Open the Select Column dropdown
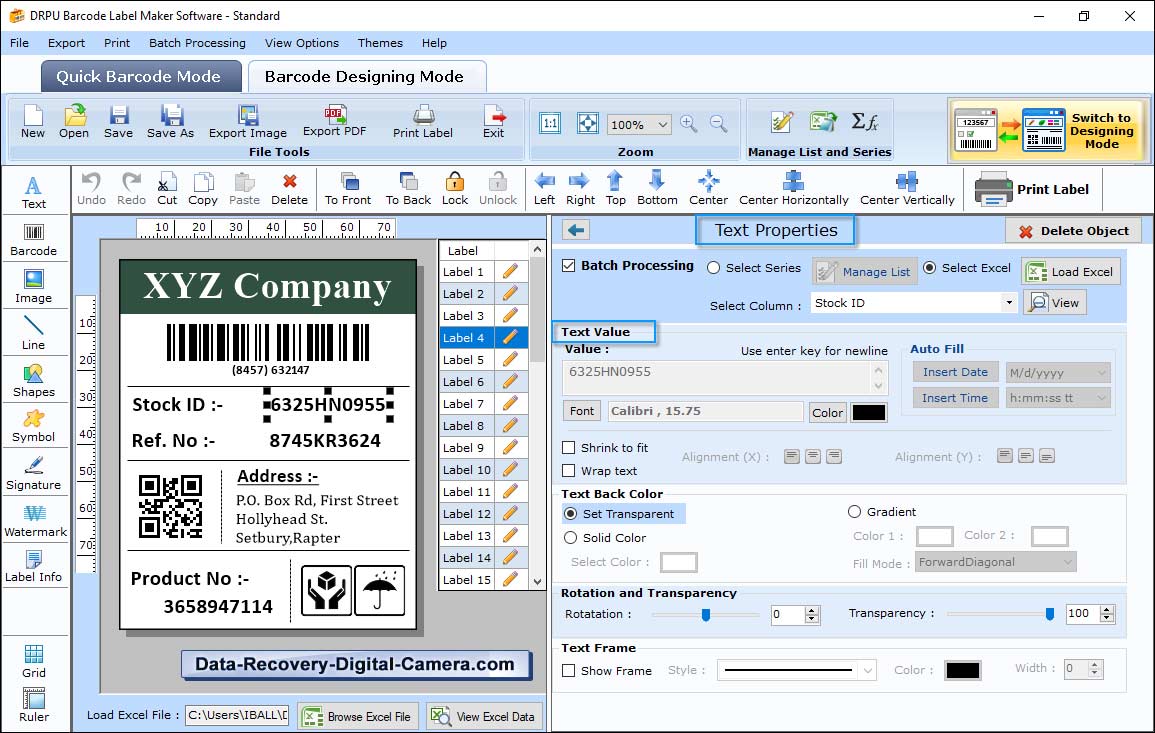 (x=1008, y=303)
